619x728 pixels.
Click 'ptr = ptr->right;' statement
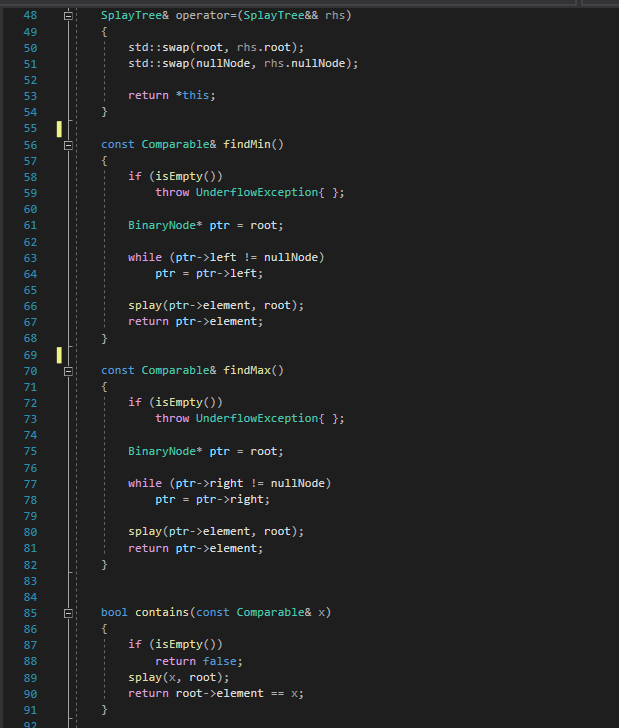[x=212, y=500]
